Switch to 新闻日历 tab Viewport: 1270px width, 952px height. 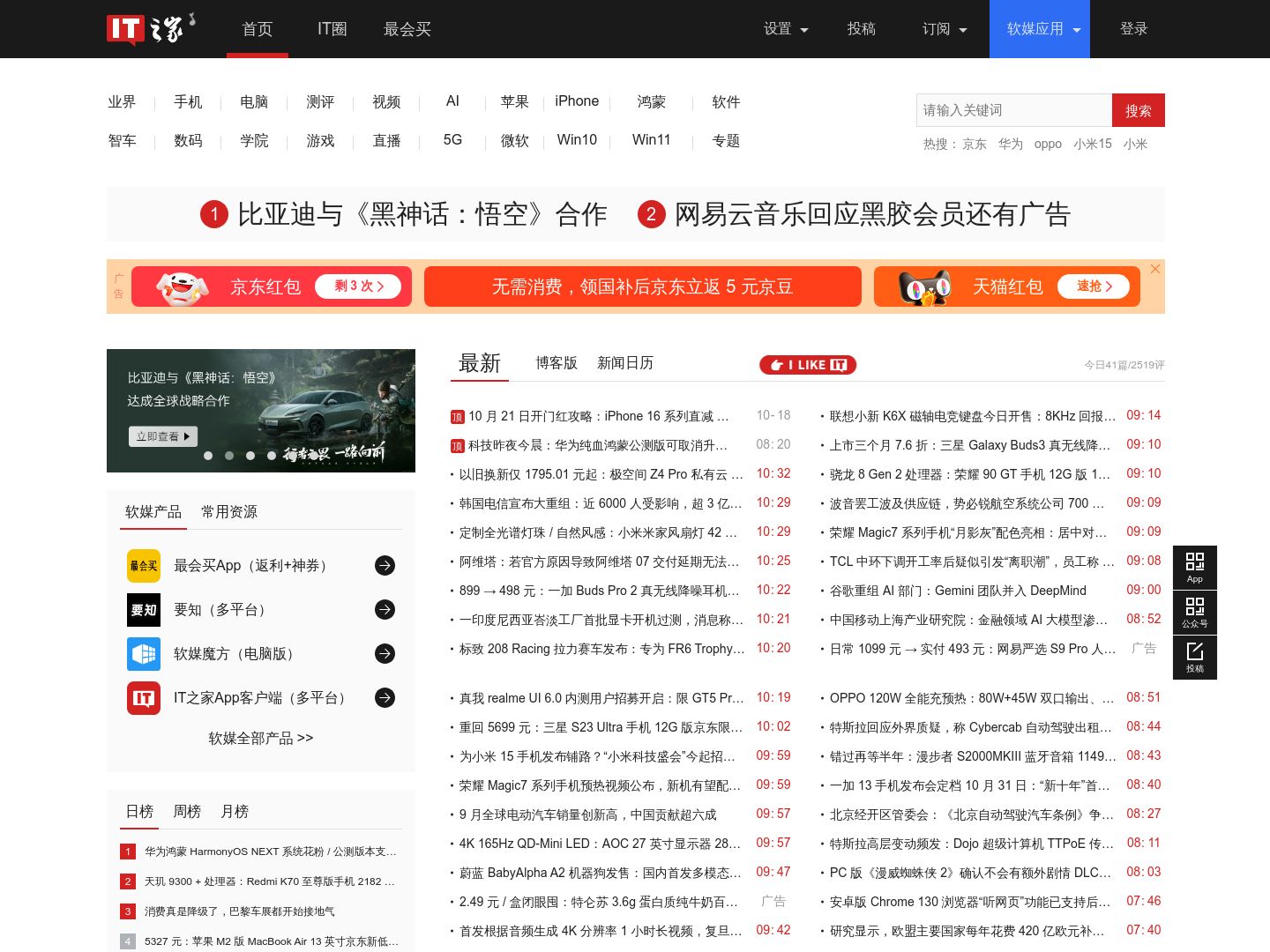pos(625,363)
